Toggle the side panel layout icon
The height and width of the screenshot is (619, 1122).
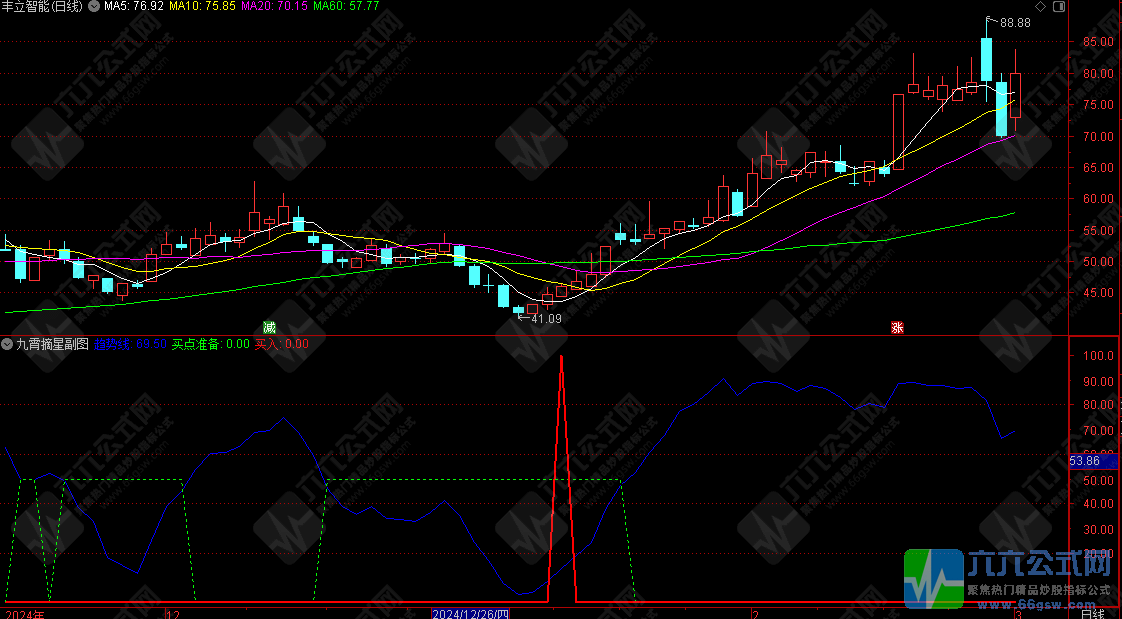pos(1057,7)
